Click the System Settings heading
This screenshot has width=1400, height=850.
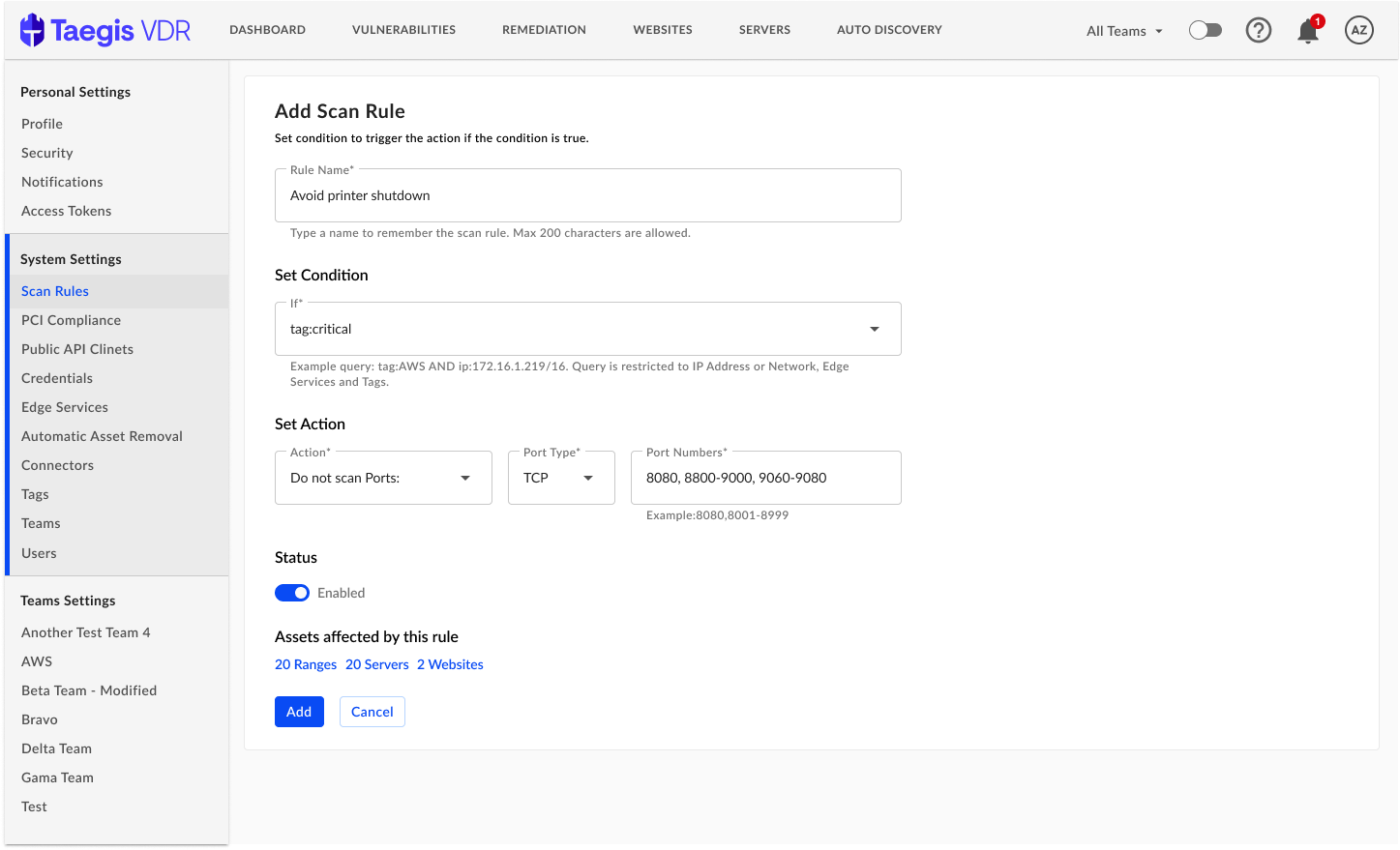coord(71,259)
